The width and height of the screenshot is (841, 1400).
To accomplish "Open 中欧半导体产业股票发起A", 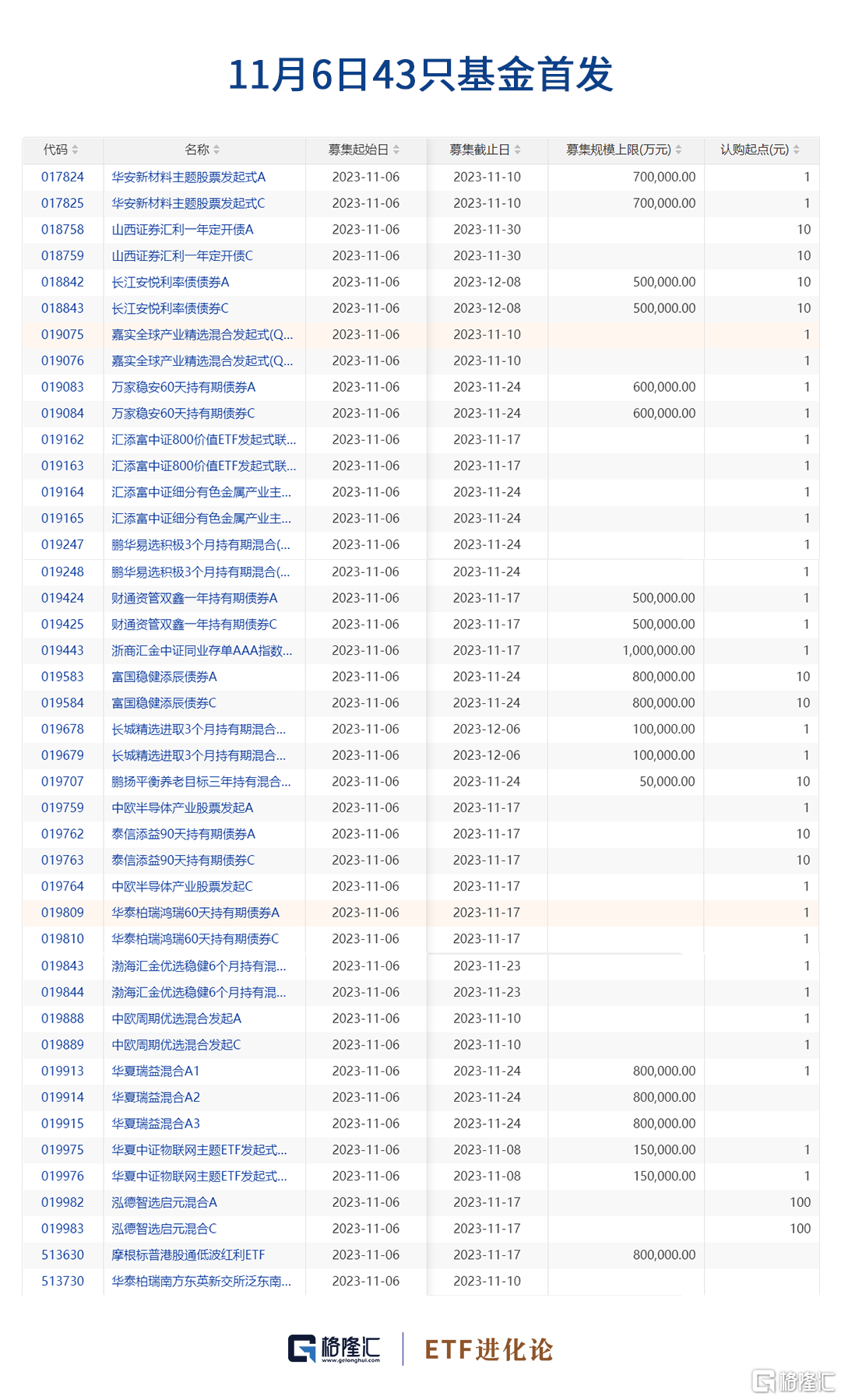I will tap(182, 808).
